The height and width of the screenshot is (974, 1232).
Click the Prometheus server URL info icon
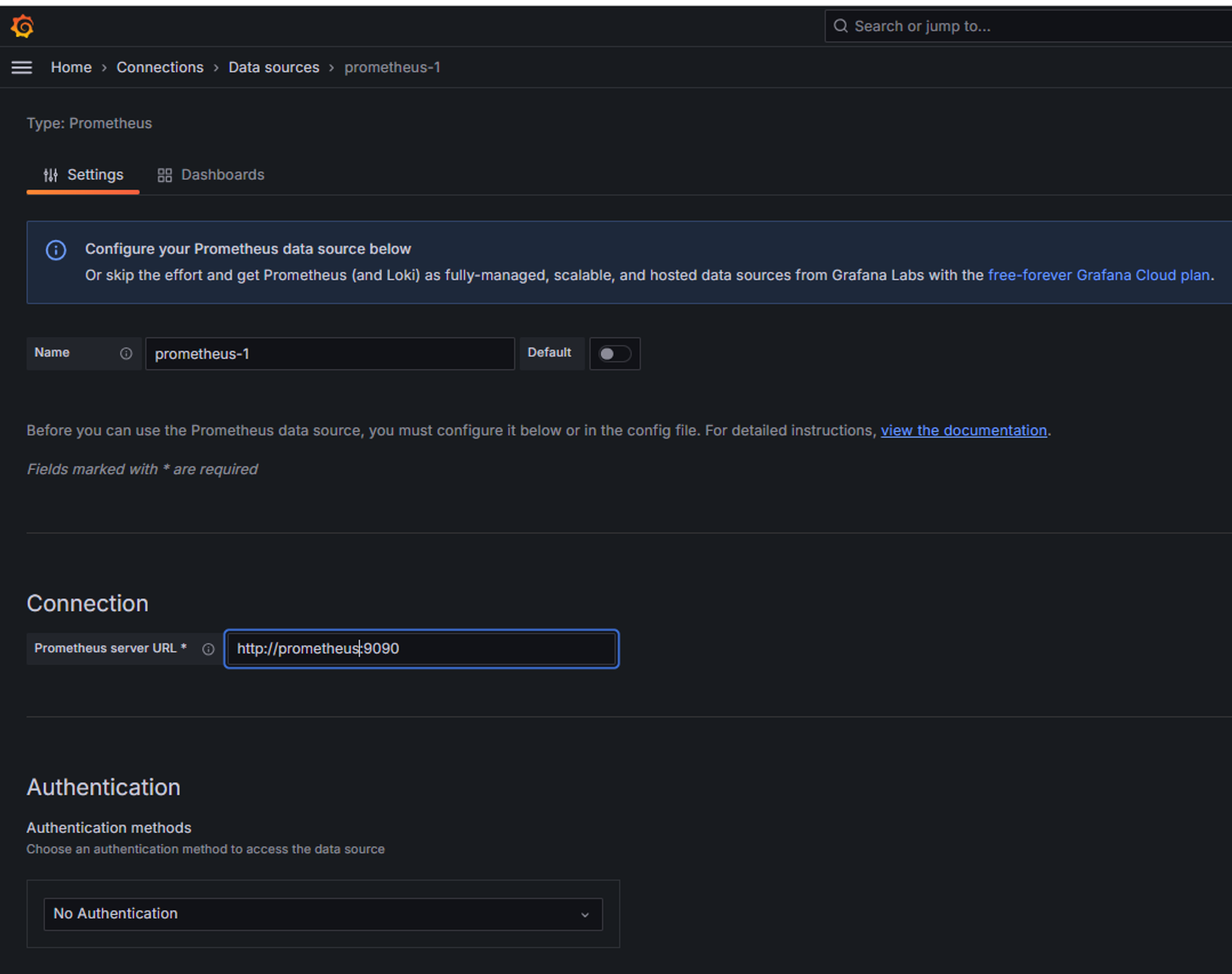click(208, 649)
